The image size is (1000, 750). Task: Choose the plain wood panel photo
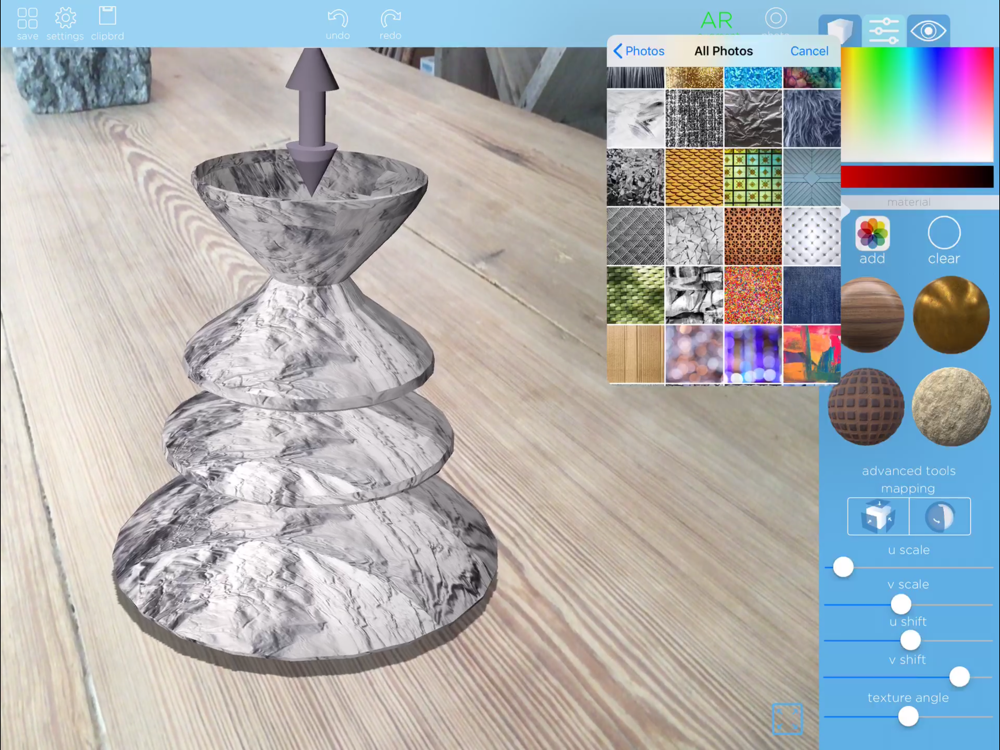tap(635, 354)
